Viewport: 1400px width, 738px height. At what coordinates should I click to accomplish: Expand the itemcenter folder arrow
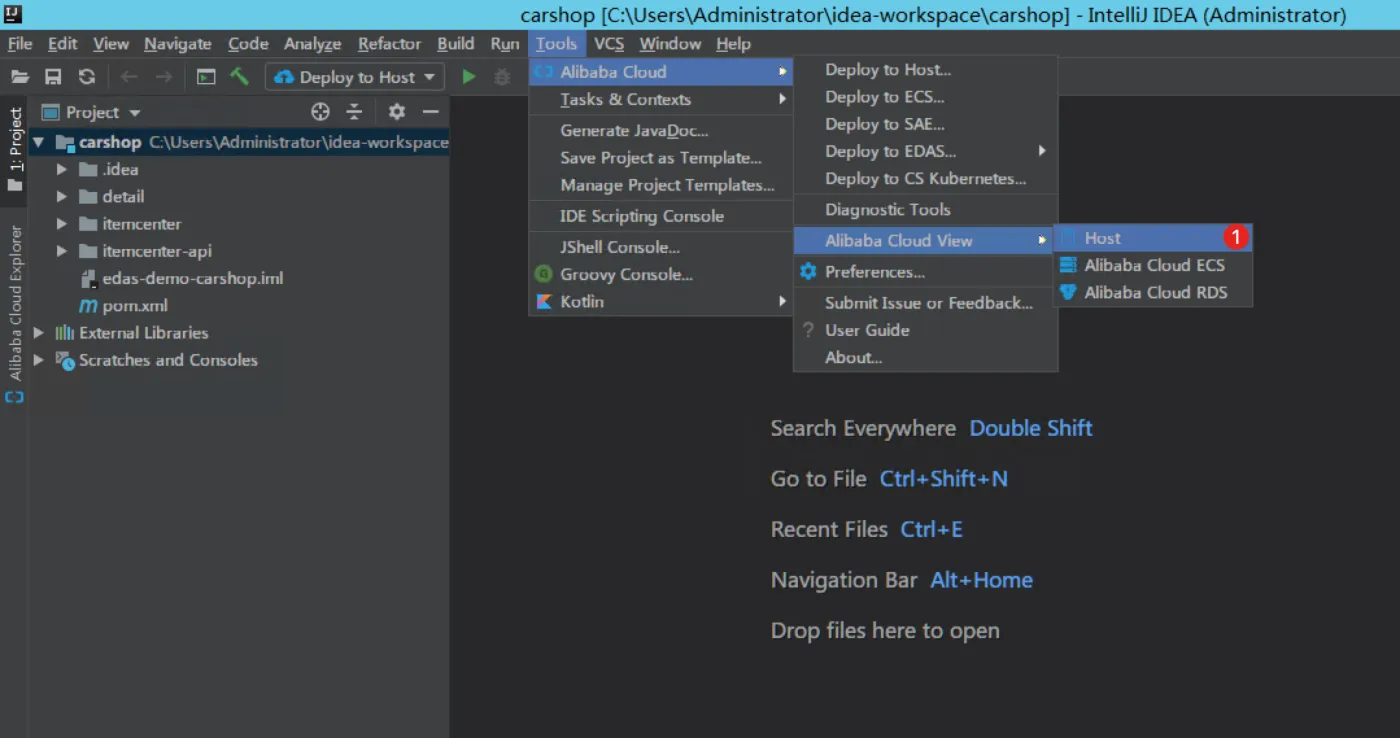tap(62, 224)
